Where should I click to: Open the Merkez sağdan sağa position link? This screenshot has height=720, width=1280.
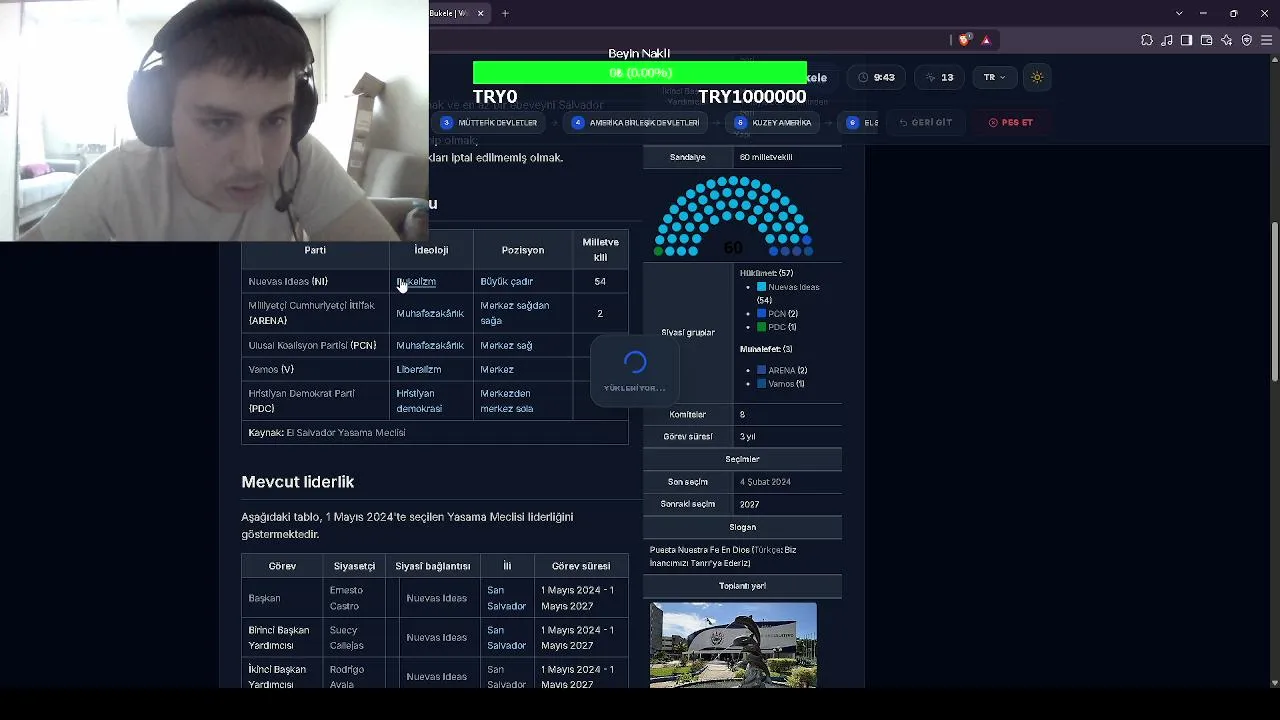pyautogui.click(x=514, y=313)
